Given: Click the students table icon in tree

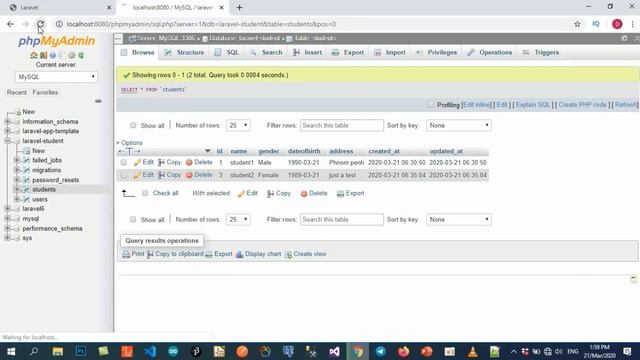Looking at the screenshot, I should click(x=27, y=189).
